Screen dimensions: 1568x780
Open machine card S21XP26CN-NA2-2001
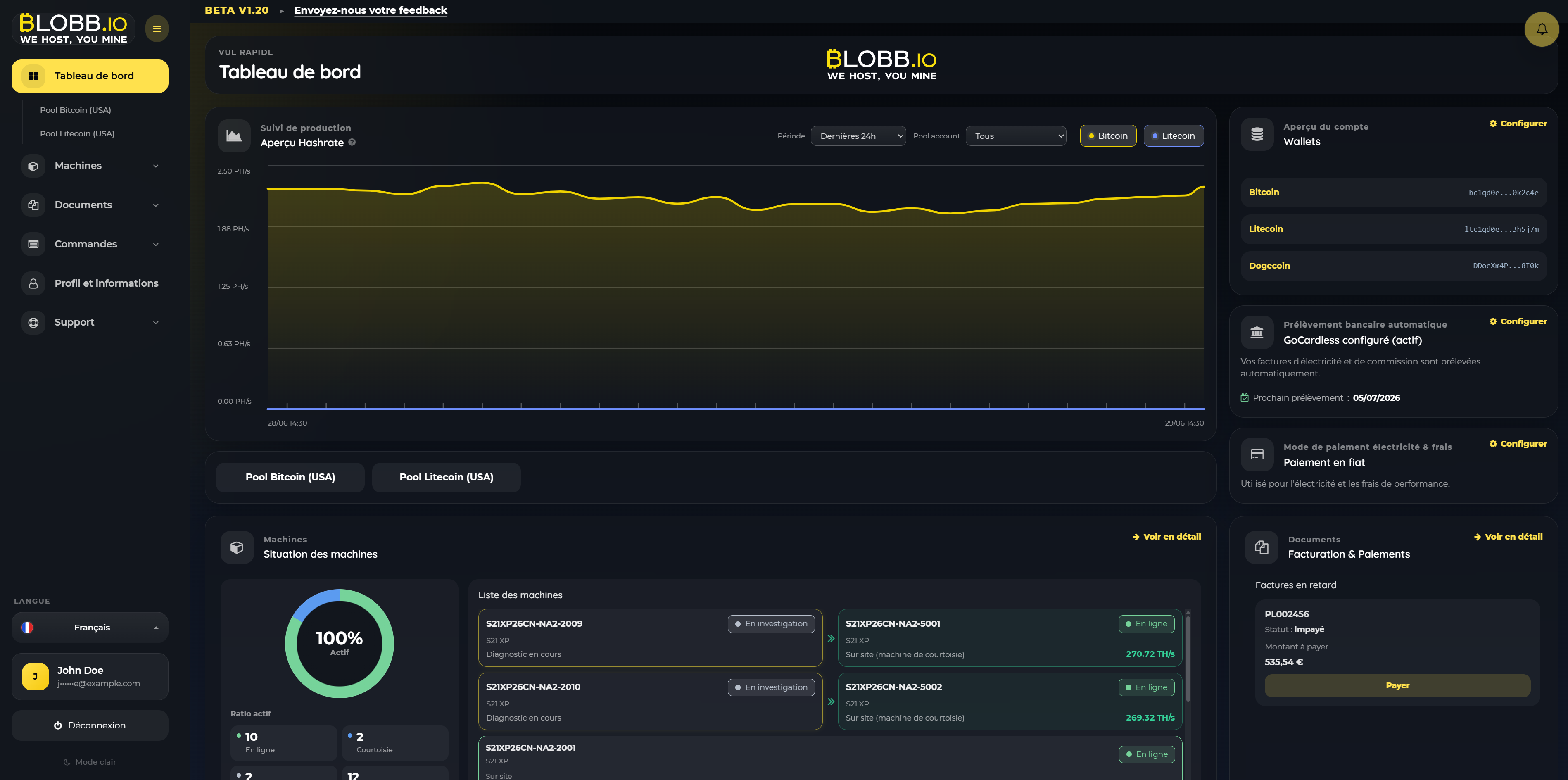point(830,758)
